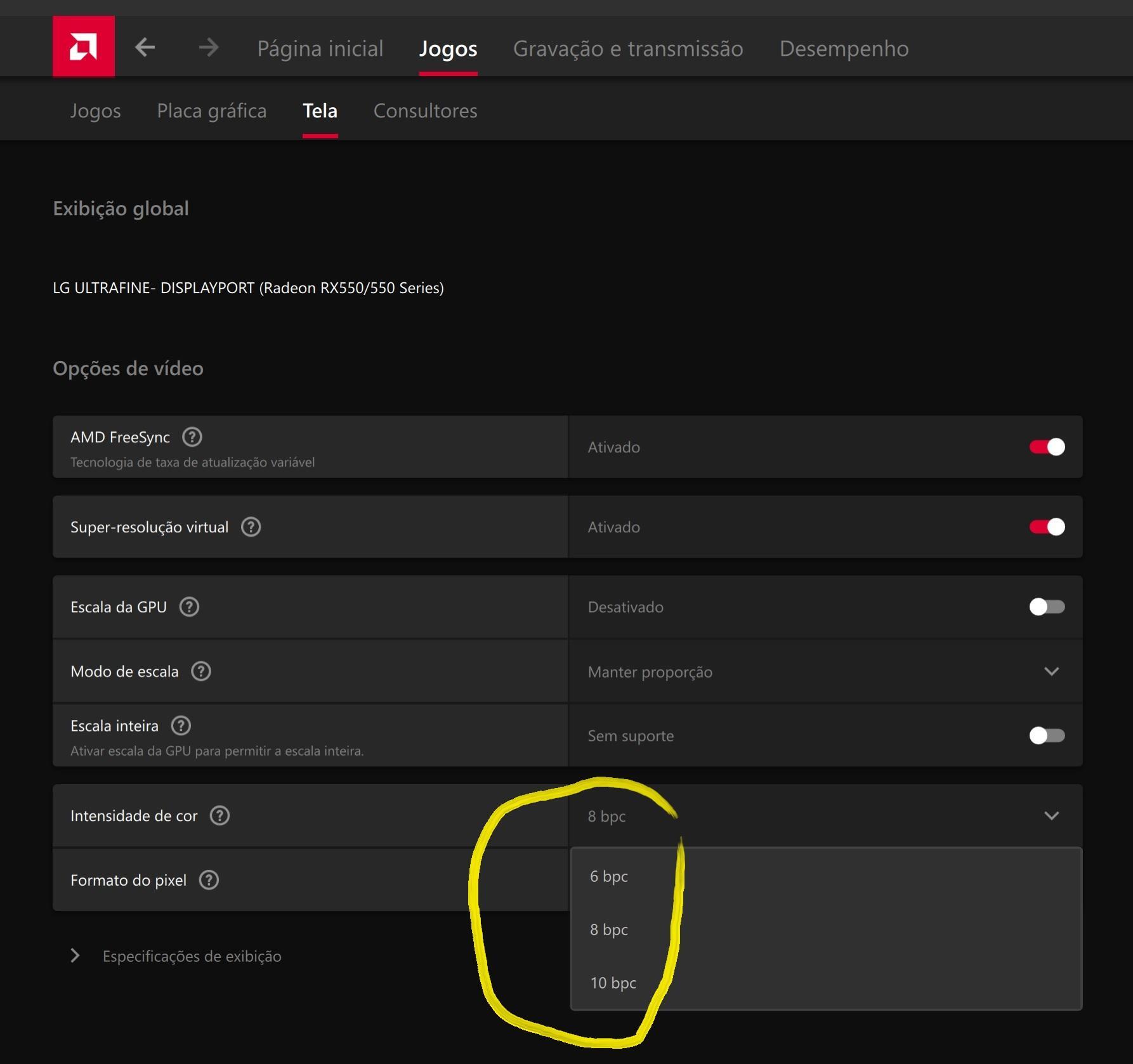Open the Consultores sub-tab
Image resolution: width=1133 pixels, height=1064 pixels.
pyautogui.click(x=426, y=111)
